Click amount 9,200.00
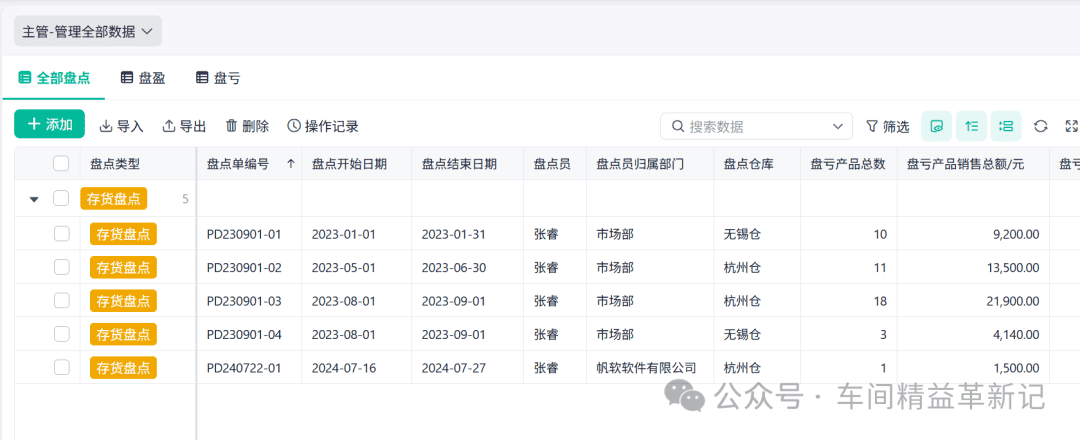 [x=1016, y=234]
